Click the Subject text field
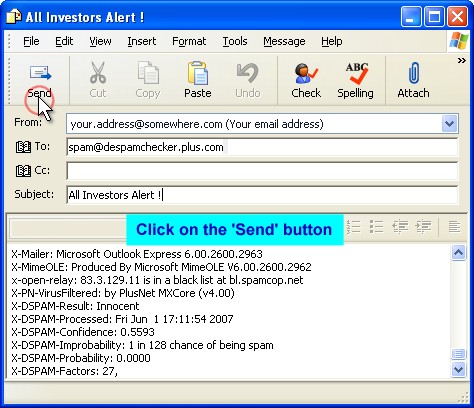This screenshot has width=474, height=408. [262, 195]
